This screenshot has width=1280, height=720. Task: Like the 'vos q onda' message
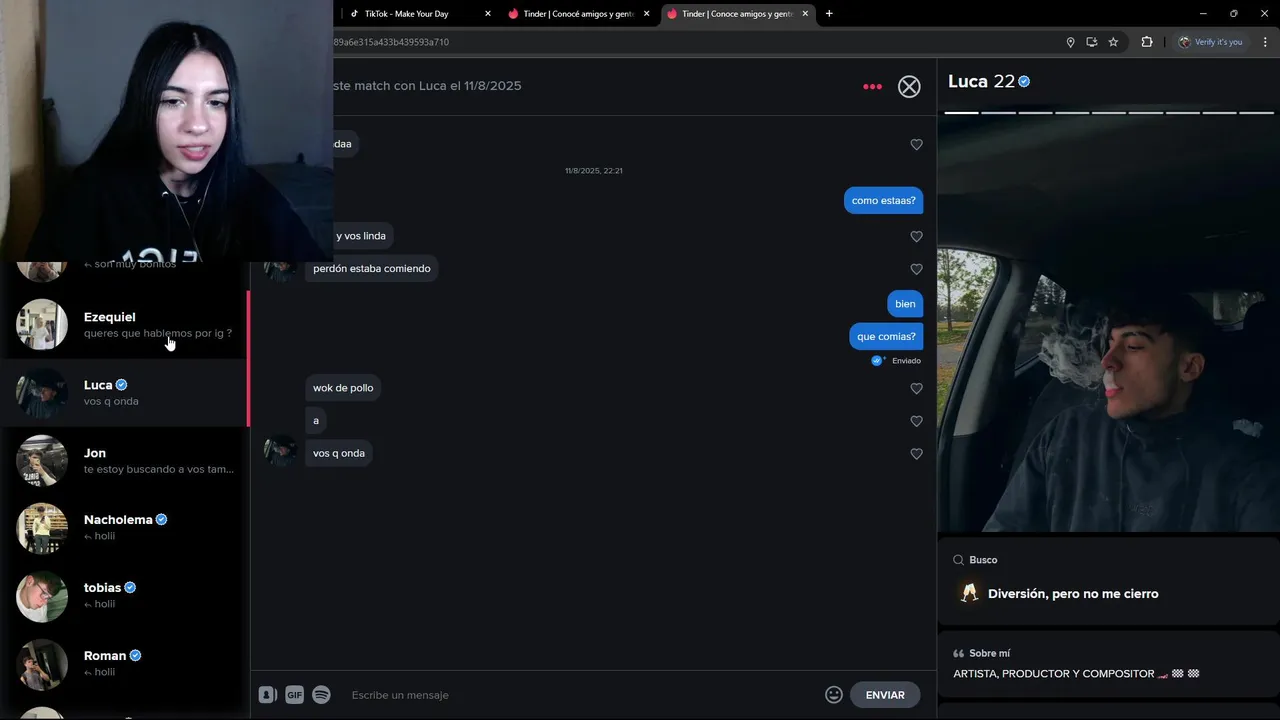point(916,454)
